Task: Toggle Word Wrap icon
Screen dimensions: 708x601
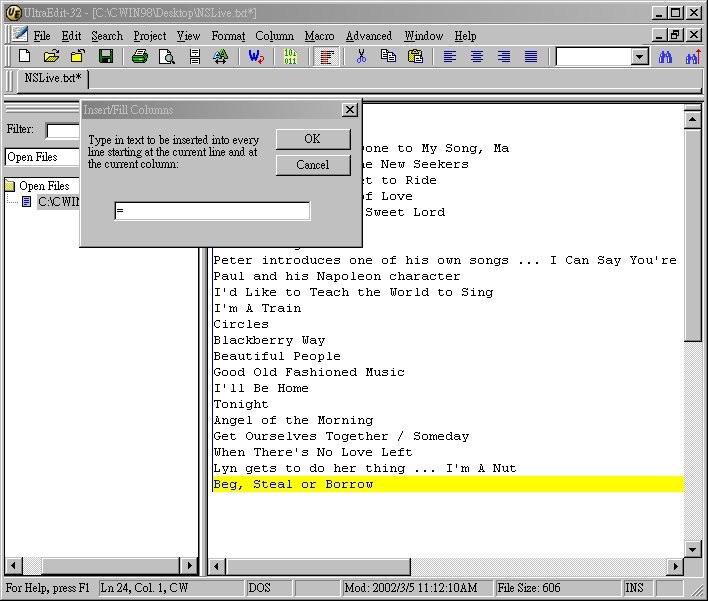Action: click(x=256, y=56)
